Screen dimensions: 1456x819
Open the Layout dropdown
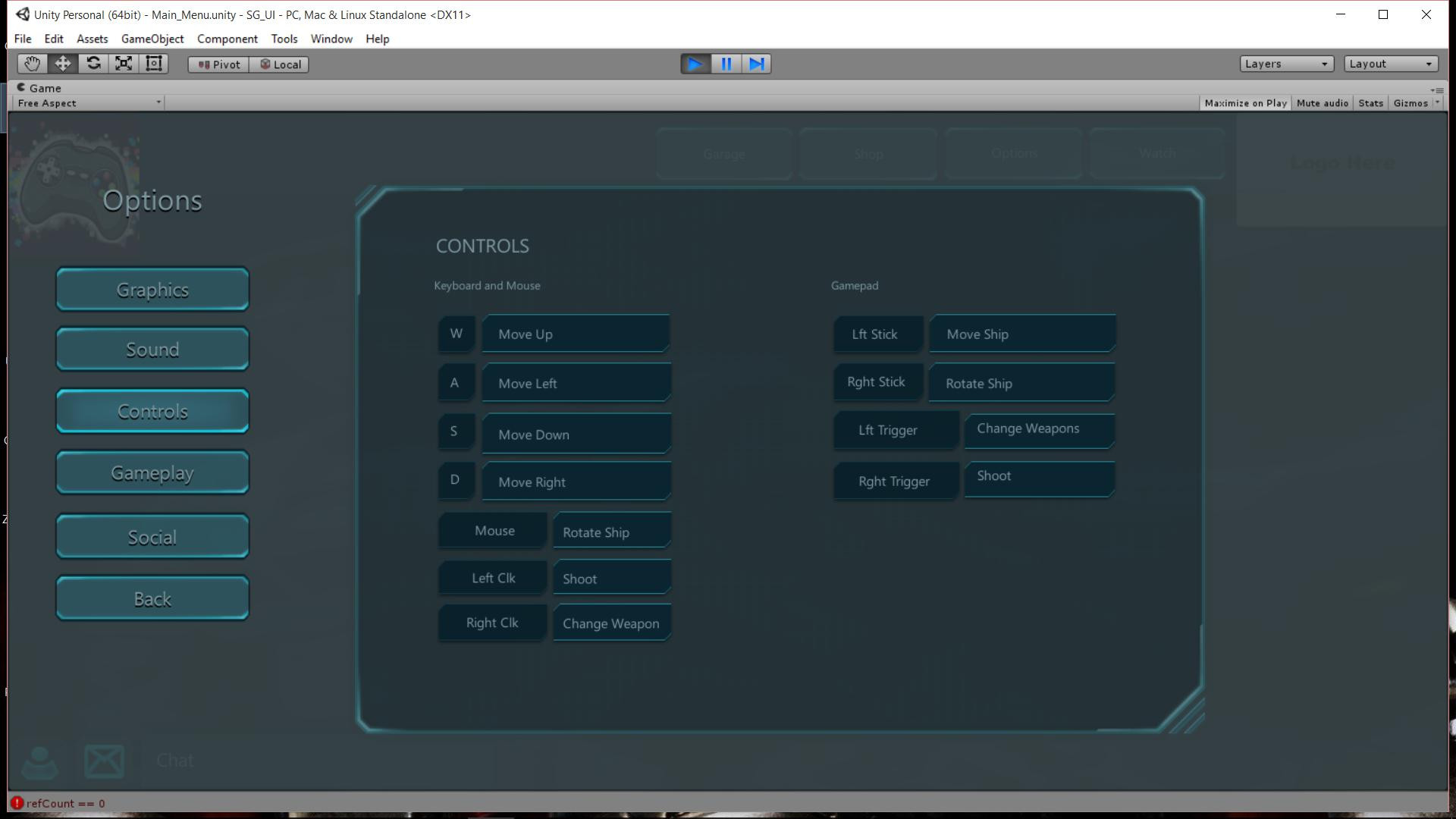click(x=1391, y=64)
